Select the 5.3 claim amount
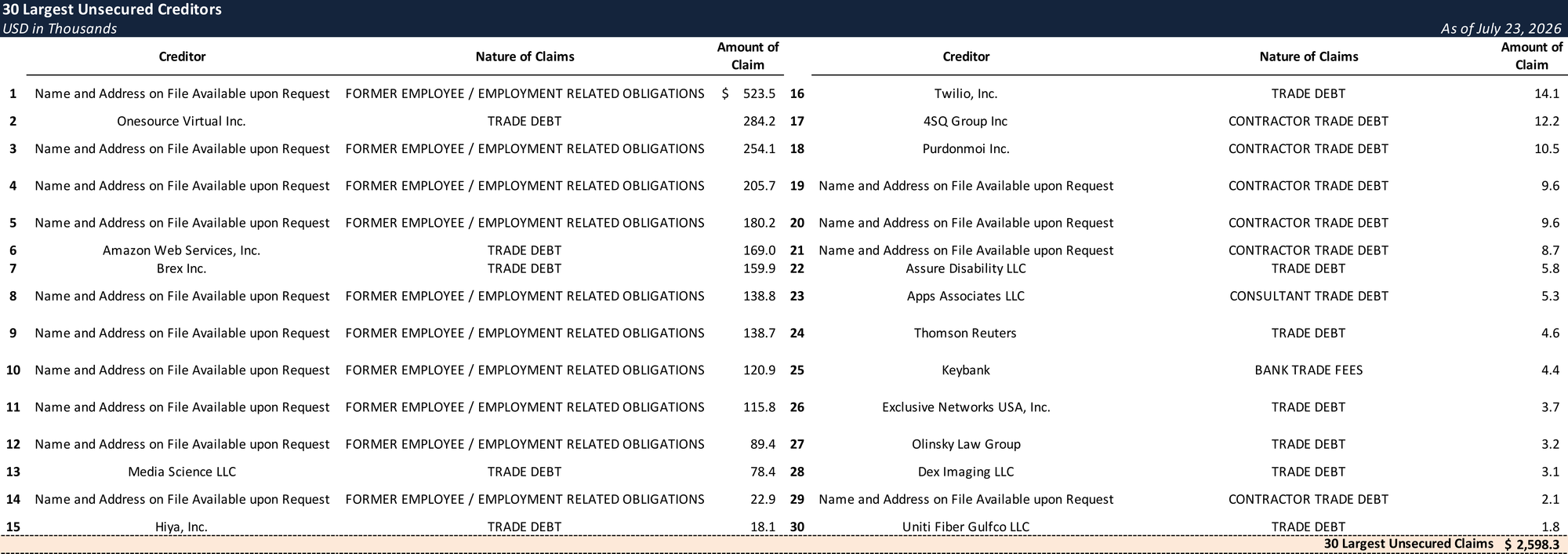 (x=1550, y=296)
